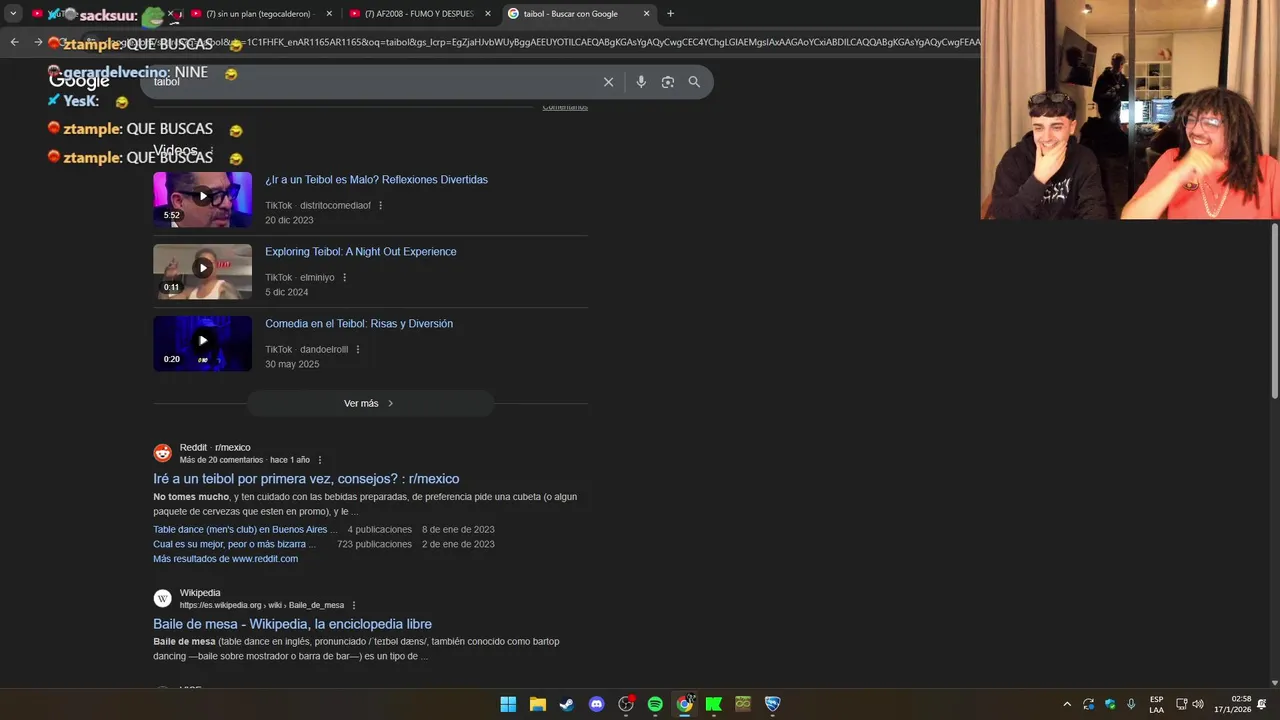Close the 'AF2008 - FUMO Y DESPUES' tab
This screenshot has width=1280, height=720.
[488, 14]
